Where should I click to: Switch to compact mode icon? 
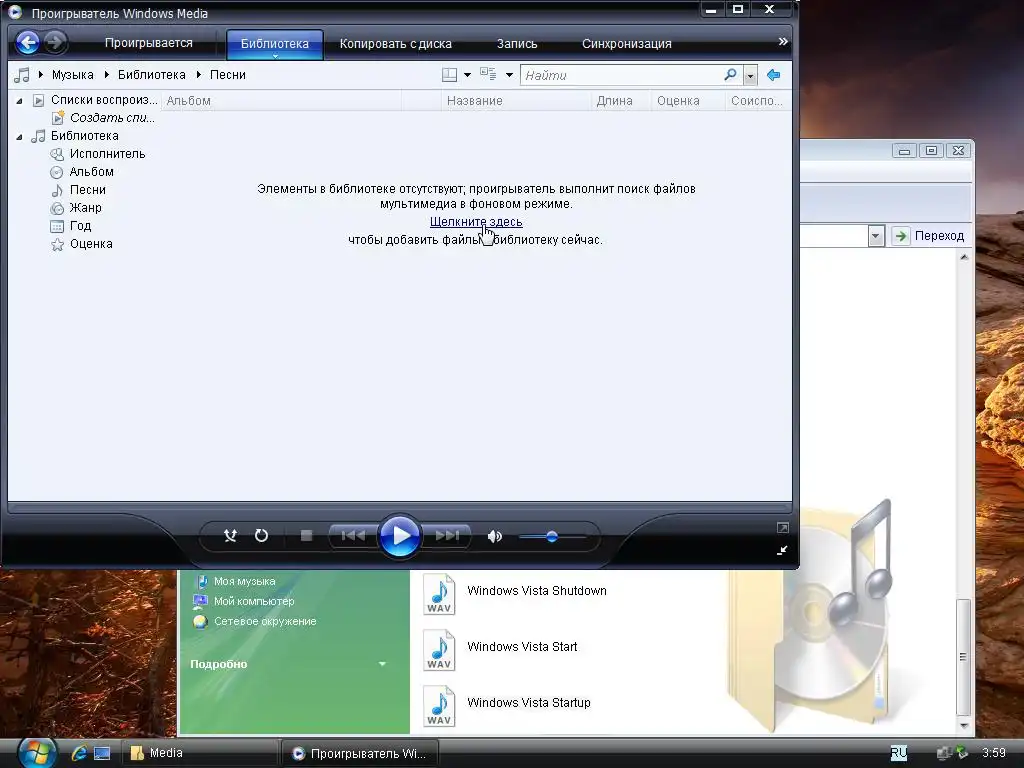pyautogui.click(x=782, y=551)
